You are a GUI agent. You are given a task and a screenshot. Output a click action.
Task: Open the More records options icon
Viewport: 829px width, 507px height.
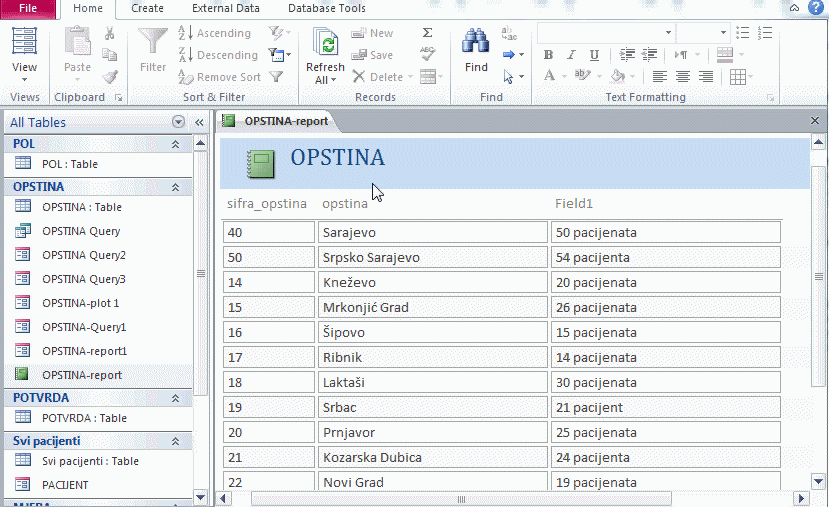pos(431,77)
